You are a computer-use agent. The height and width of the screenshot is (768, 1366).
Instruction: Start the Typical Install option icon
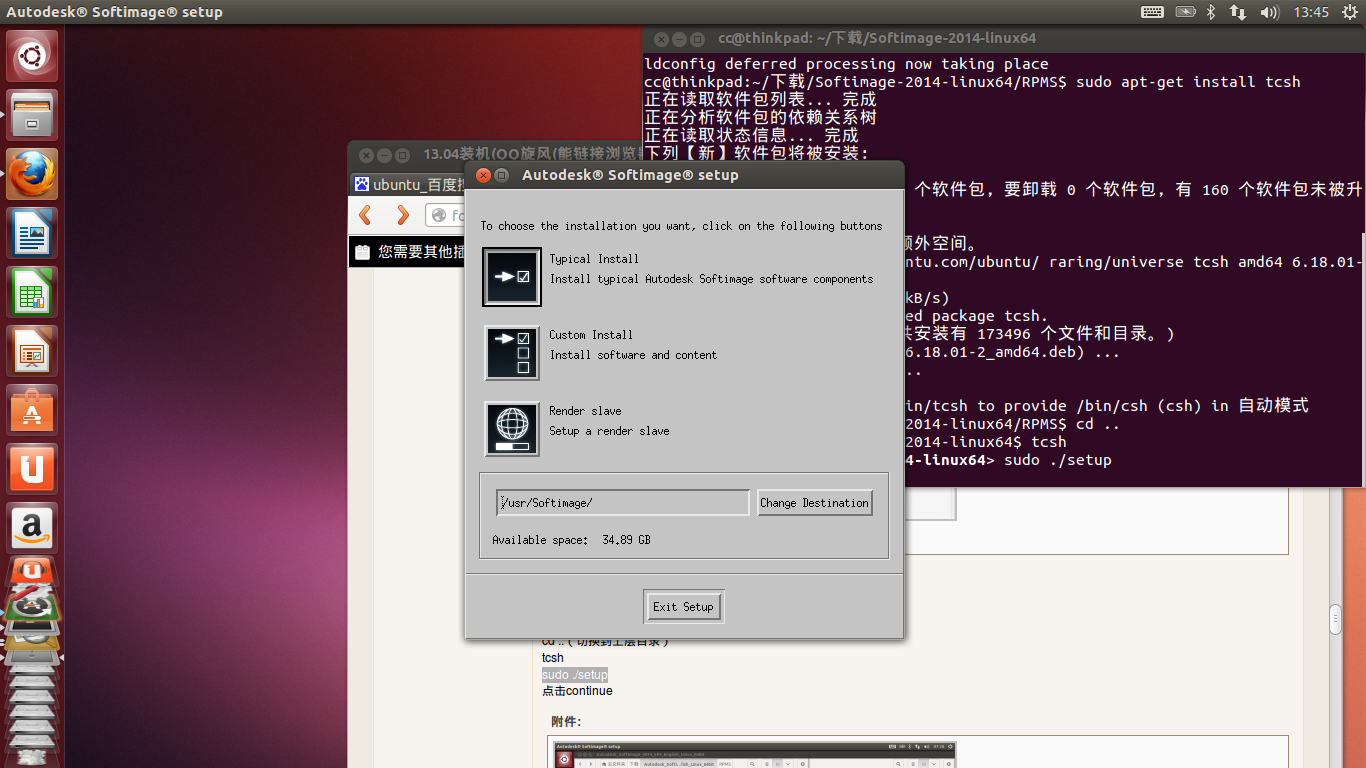pos(512,277)
